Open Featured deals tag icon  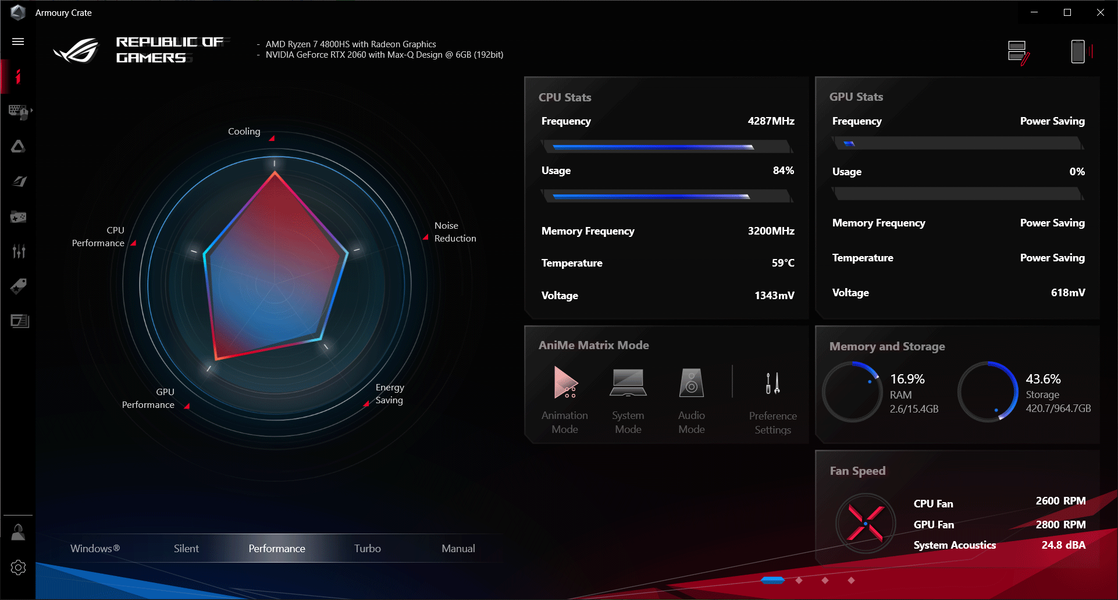tap(19, 286)
